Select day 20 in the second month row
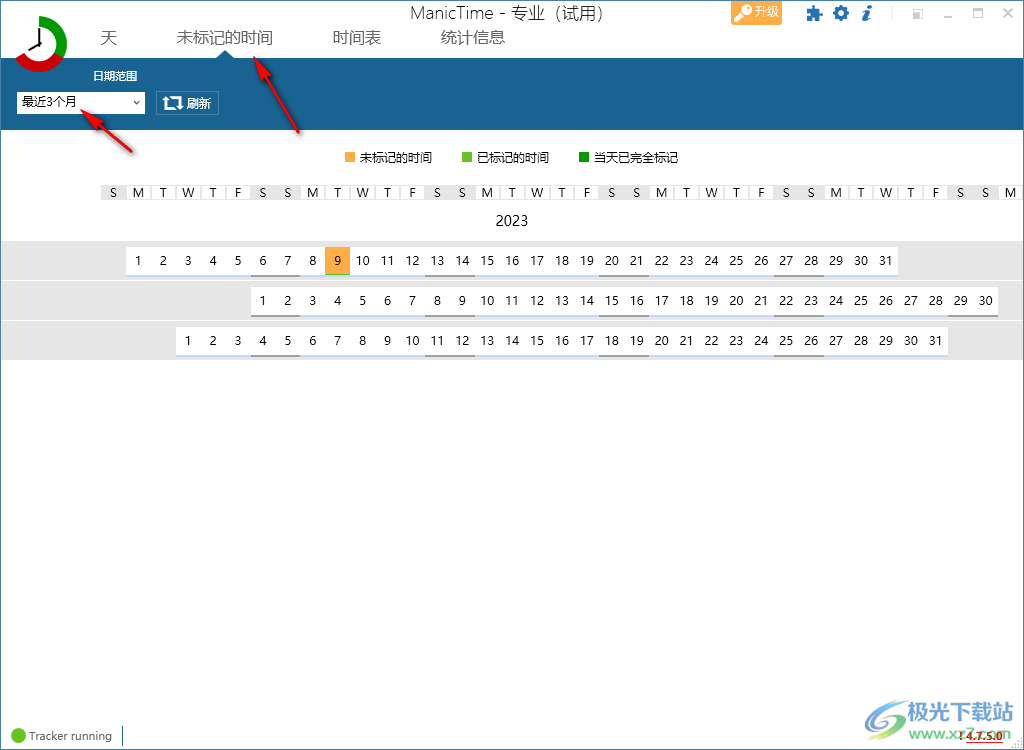 (x=736, y=301)
